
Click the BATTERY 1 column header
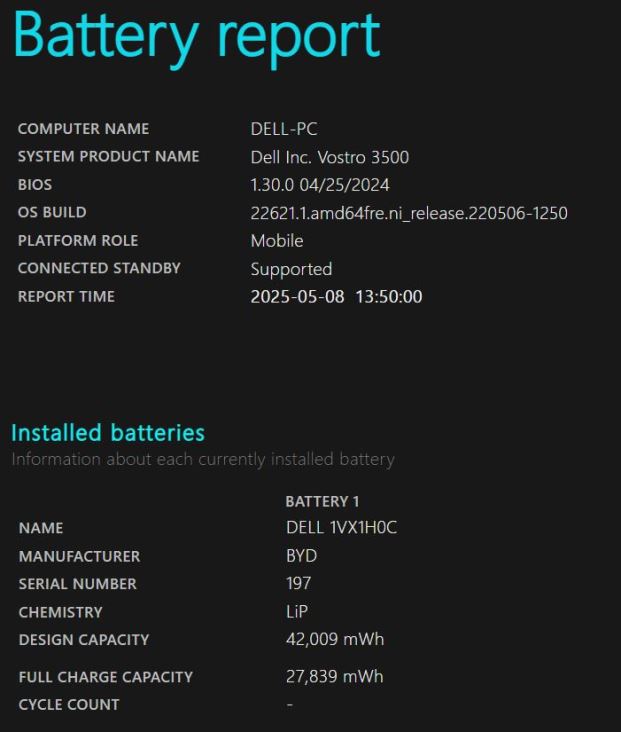[x=322, y=502]
